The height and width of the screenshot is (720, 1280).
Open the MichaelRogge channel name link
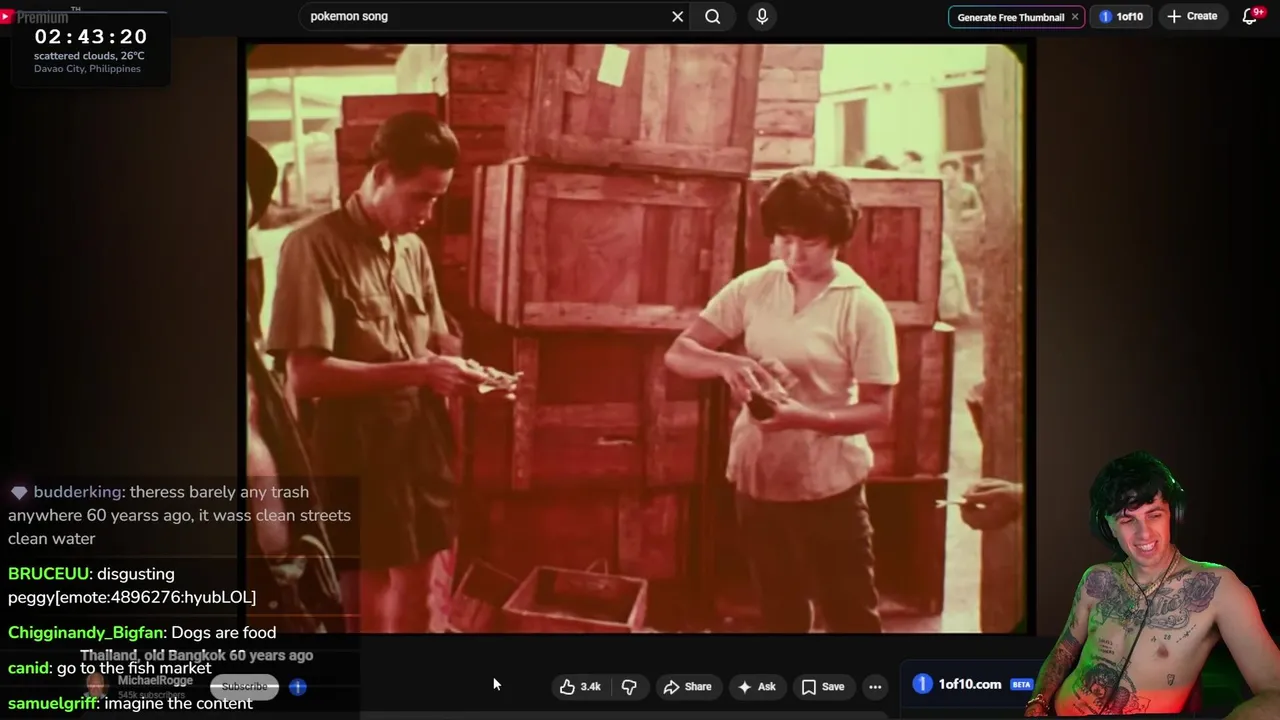click(155, 680)
